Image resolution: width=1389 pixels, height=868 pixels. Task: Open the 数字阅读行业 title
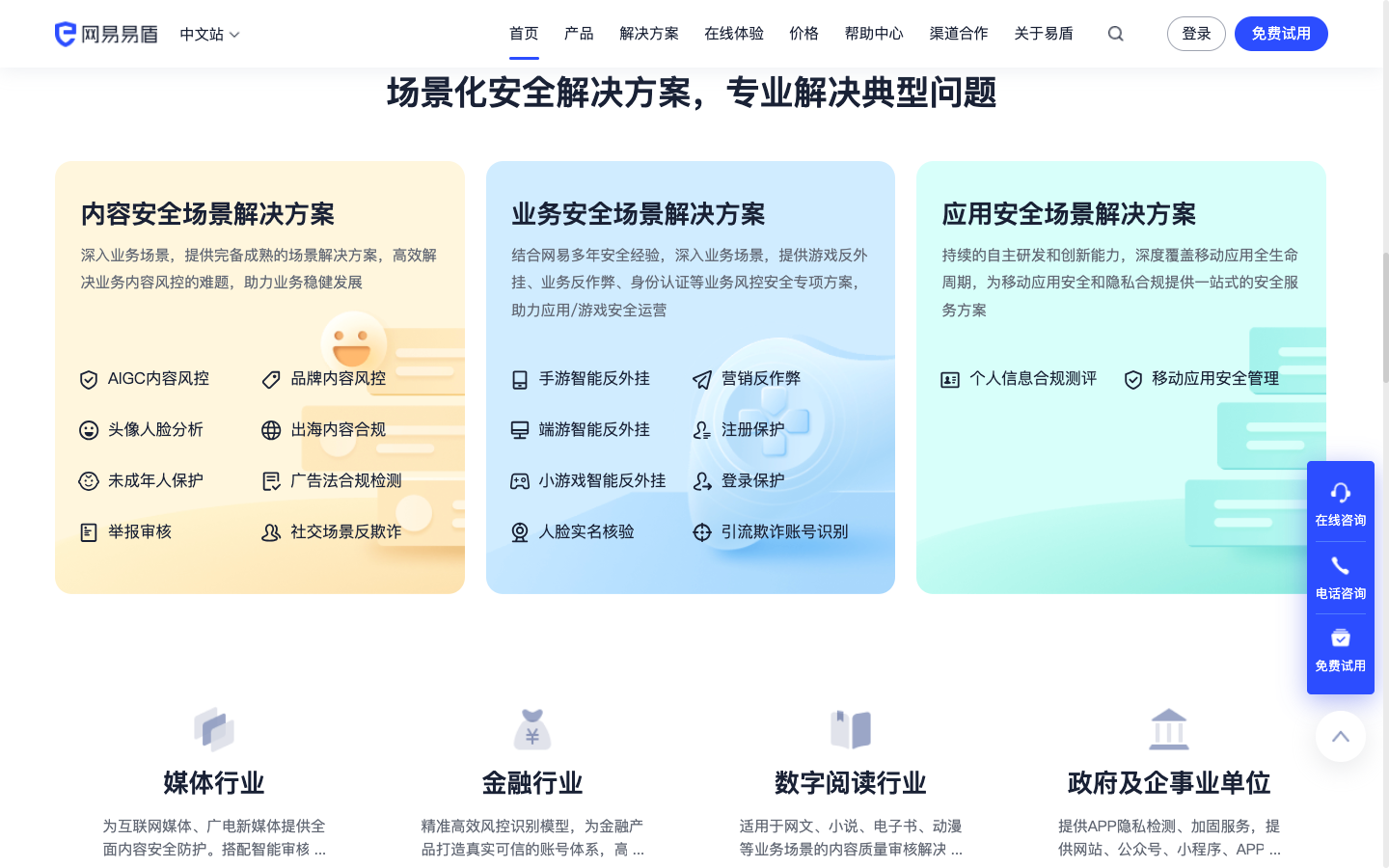coord(851,783)
